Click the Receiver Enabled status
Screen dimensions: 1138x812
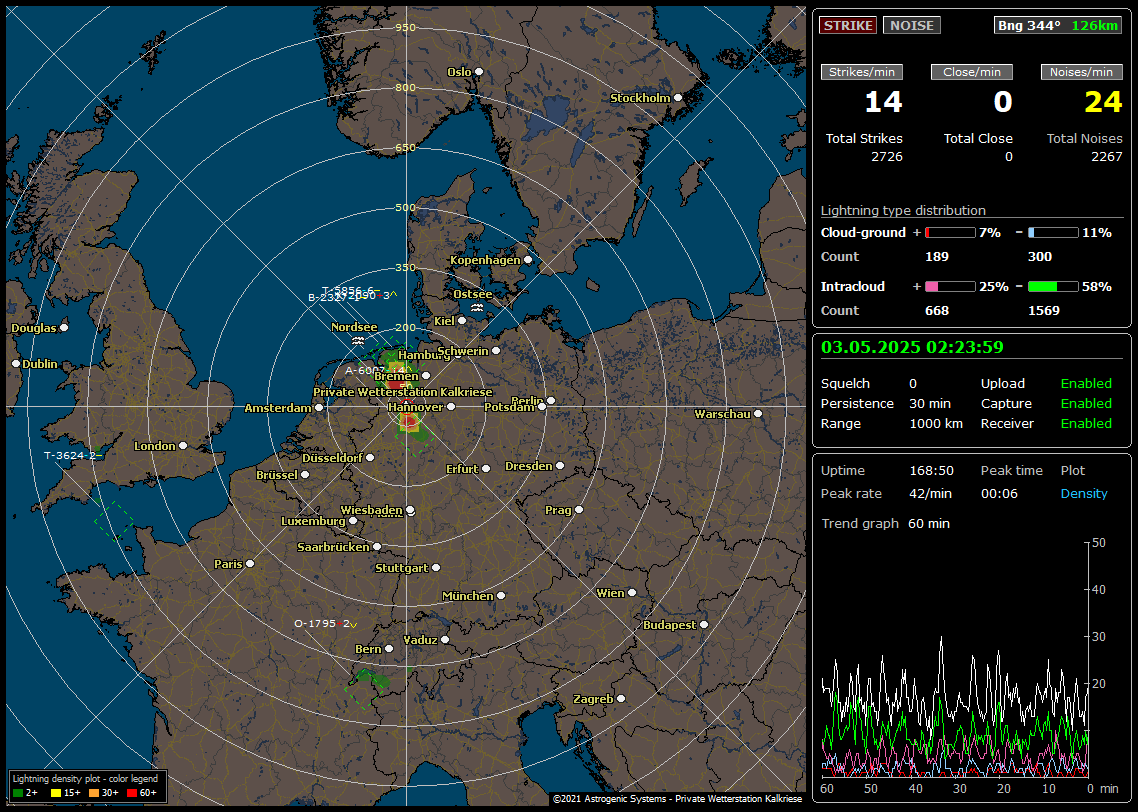click(1086, 424)
